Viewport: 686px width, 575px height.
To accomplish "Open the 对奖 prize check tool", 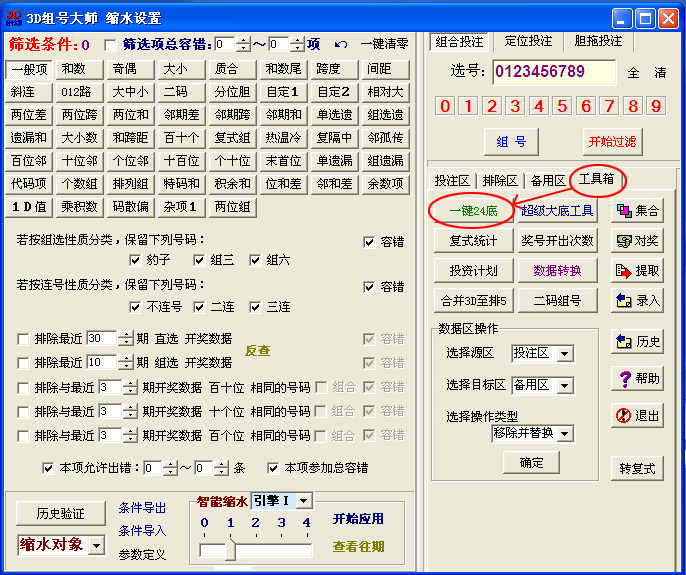I will [x=637, y=241].
